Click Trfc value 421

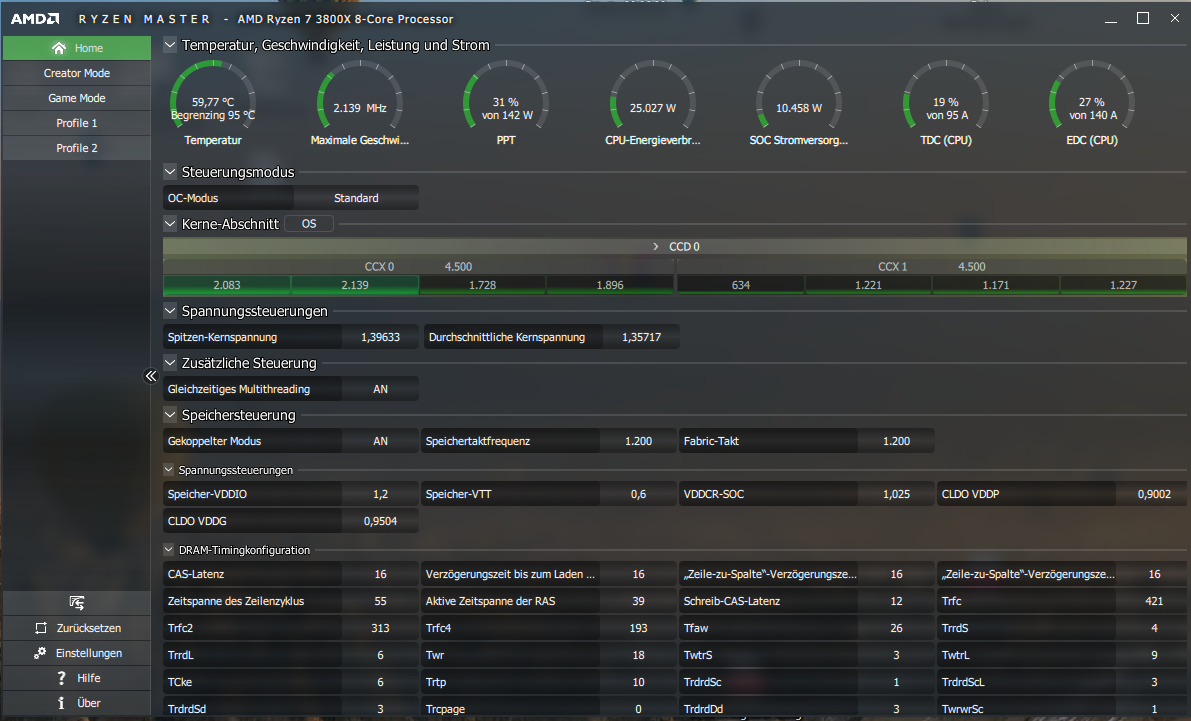(x=1154, y=601)
